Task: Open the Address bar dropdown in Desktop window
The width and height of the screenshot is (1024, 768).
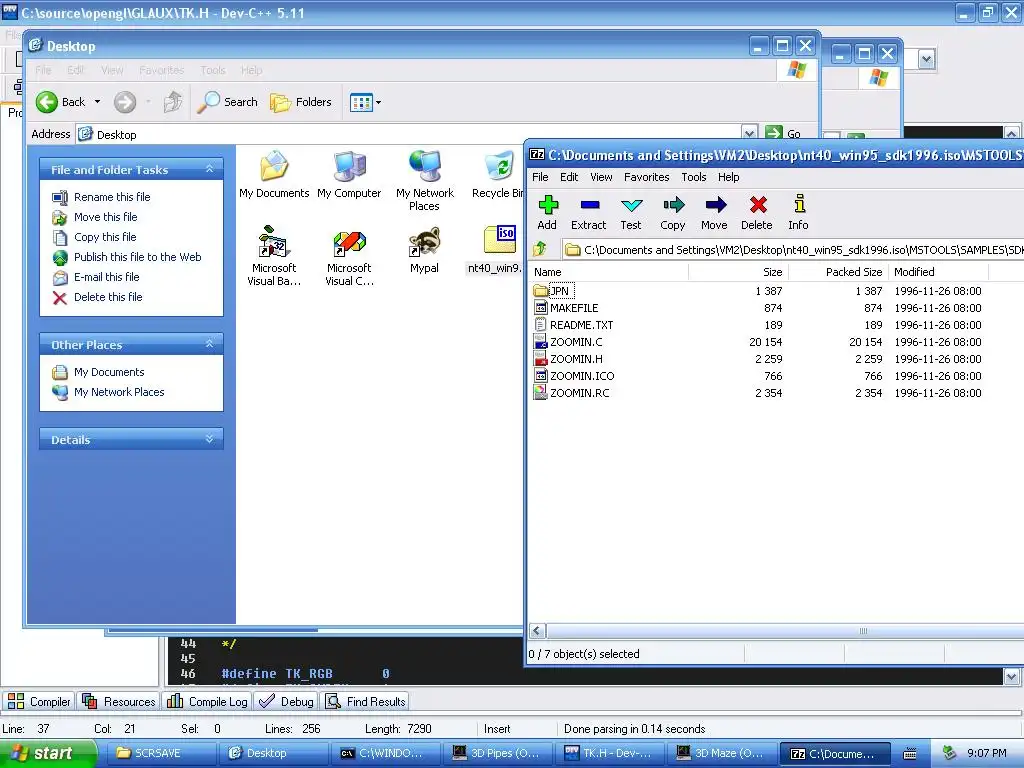Action: click(x=749, y=133)
